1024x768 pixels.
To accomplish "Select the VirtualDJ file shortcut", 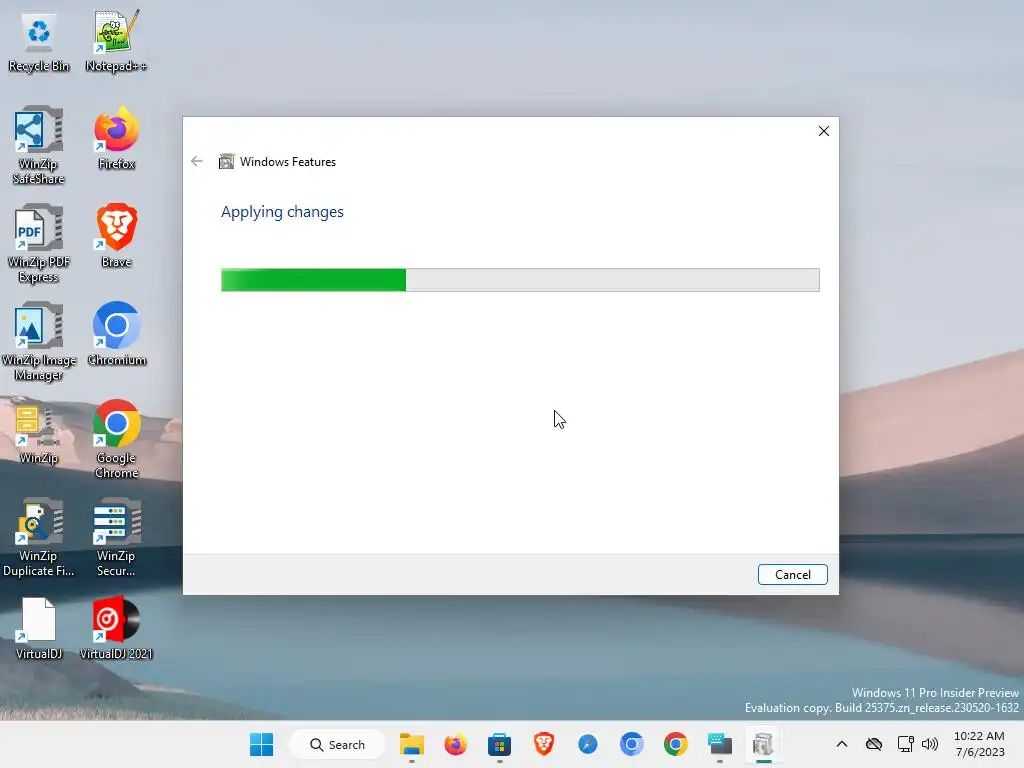I will [39, 628].
